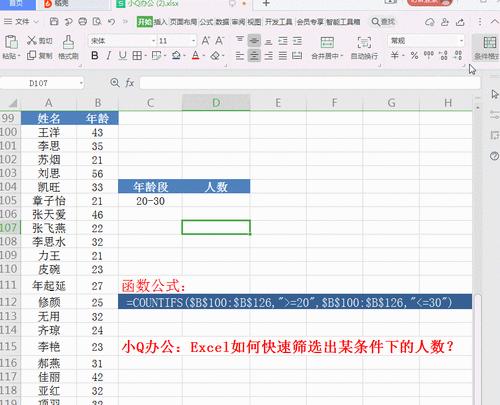The width and height of the screenshot is (500, 405).
Task: Click the Merge and Center icon
Action: click(x=327, y=42)
